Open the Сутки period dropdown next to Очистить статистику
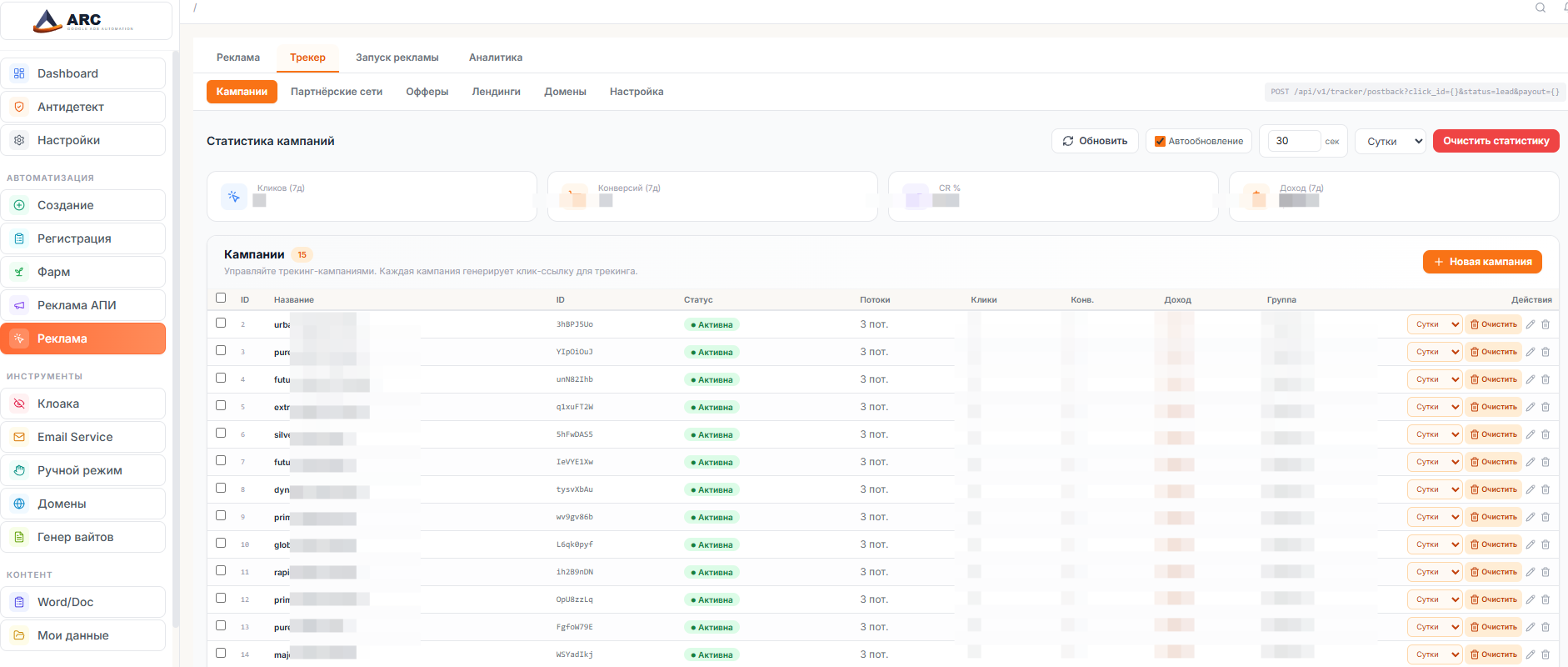Image resolution: width=1568 pixels, height=667 pixels. pyautogui.click(x=1391, y=141)
